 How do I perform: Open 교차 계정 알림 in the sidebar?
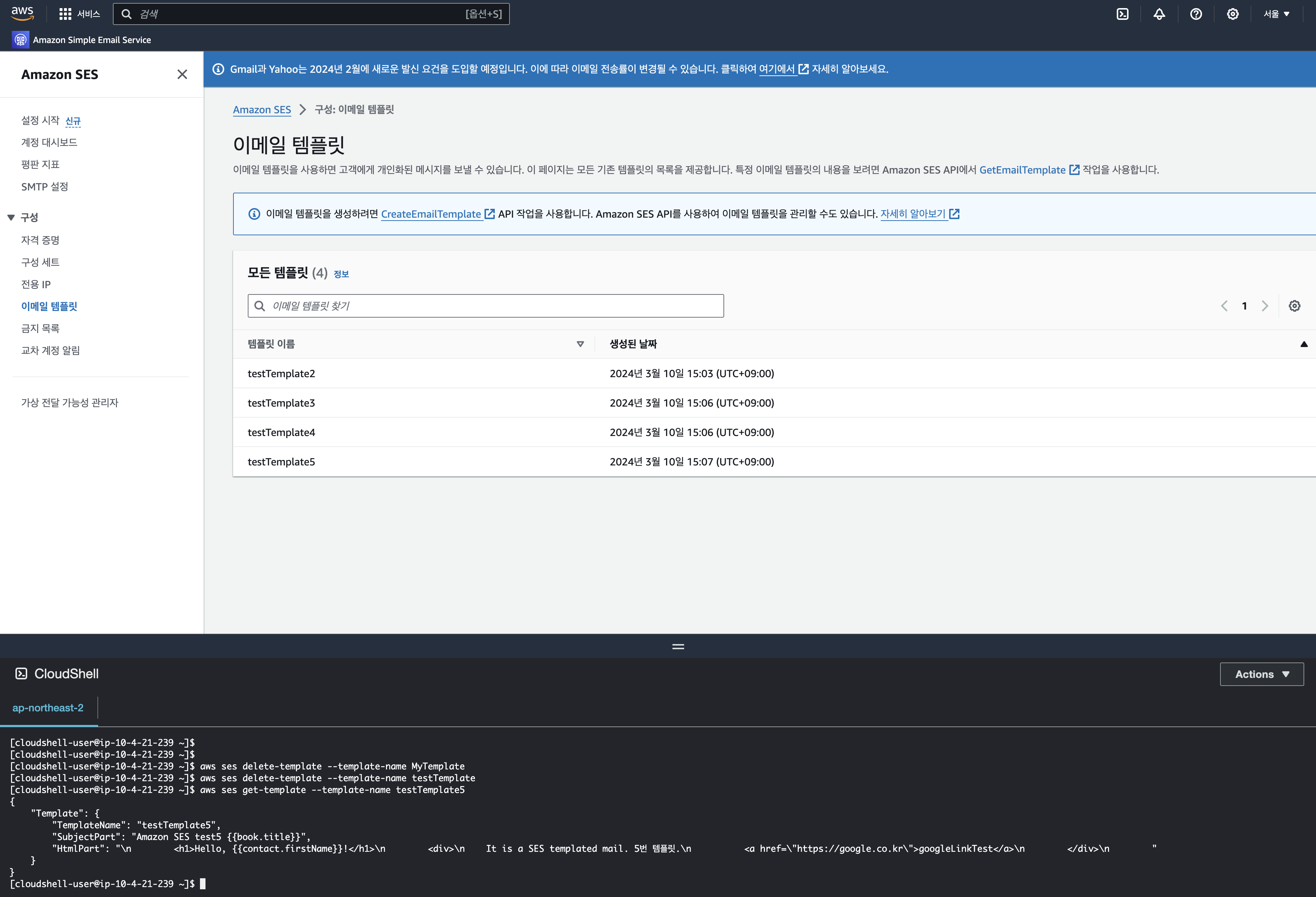click(x=50, y=351)
